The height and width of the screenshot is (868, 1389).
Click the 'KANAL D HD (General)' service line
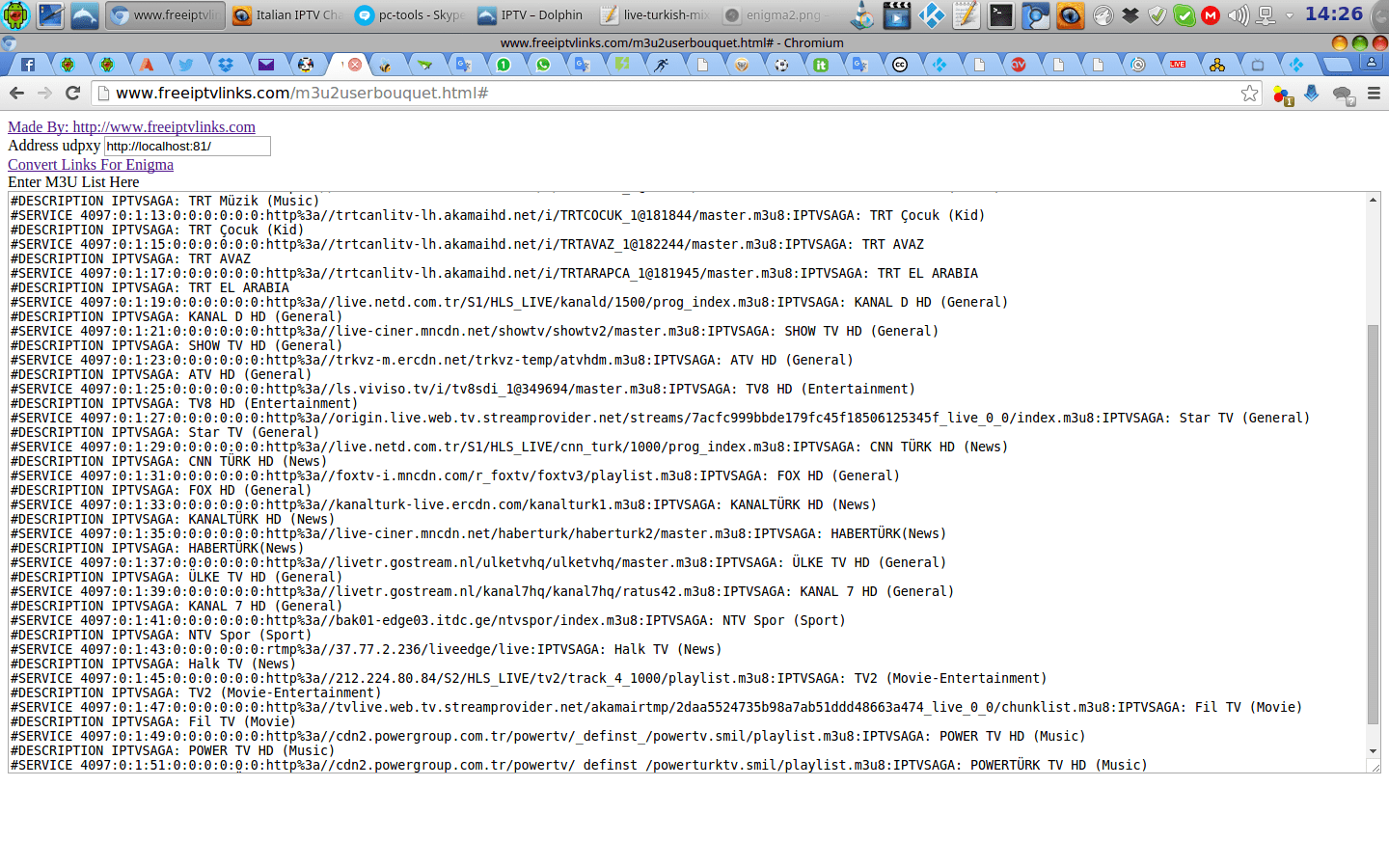click(x=509, y=302)
